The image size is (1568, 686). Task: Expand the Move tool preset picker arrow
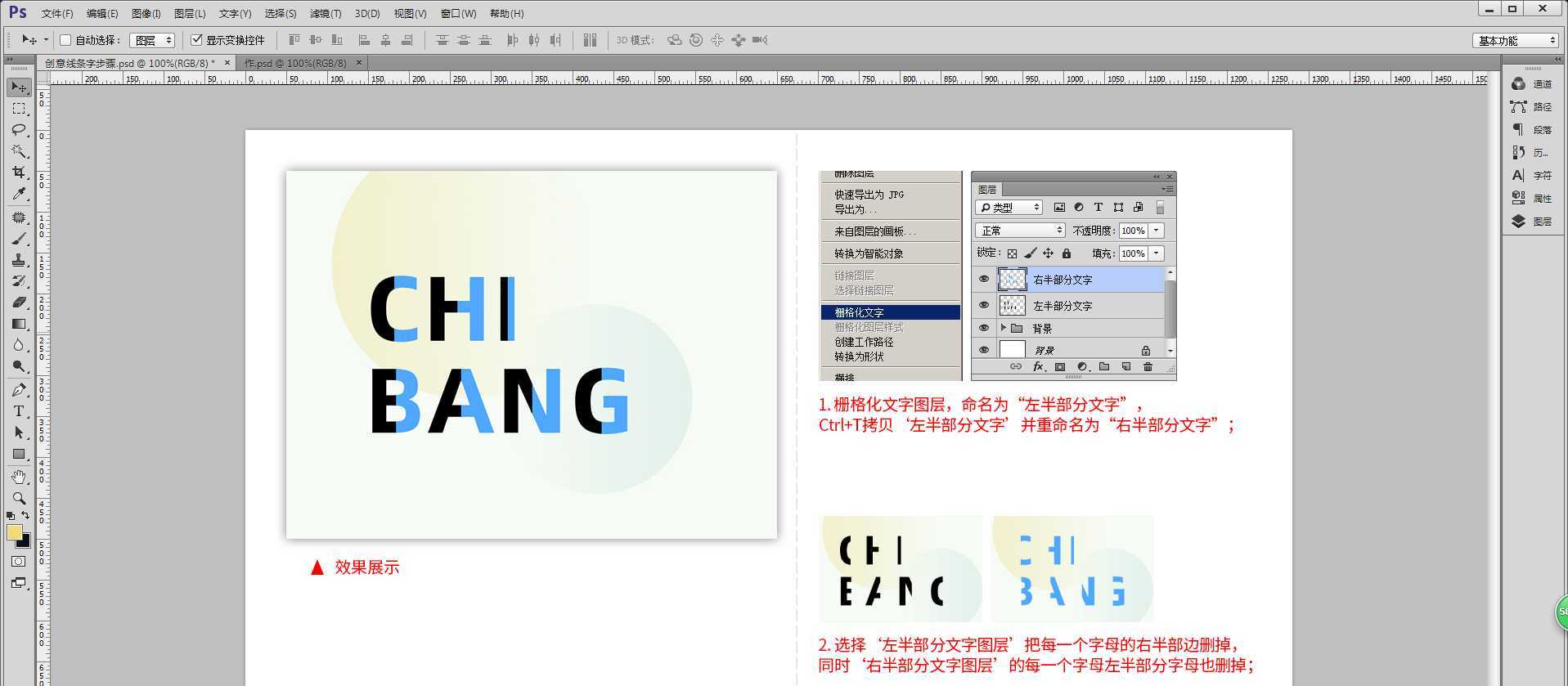(x=46, y=40)
